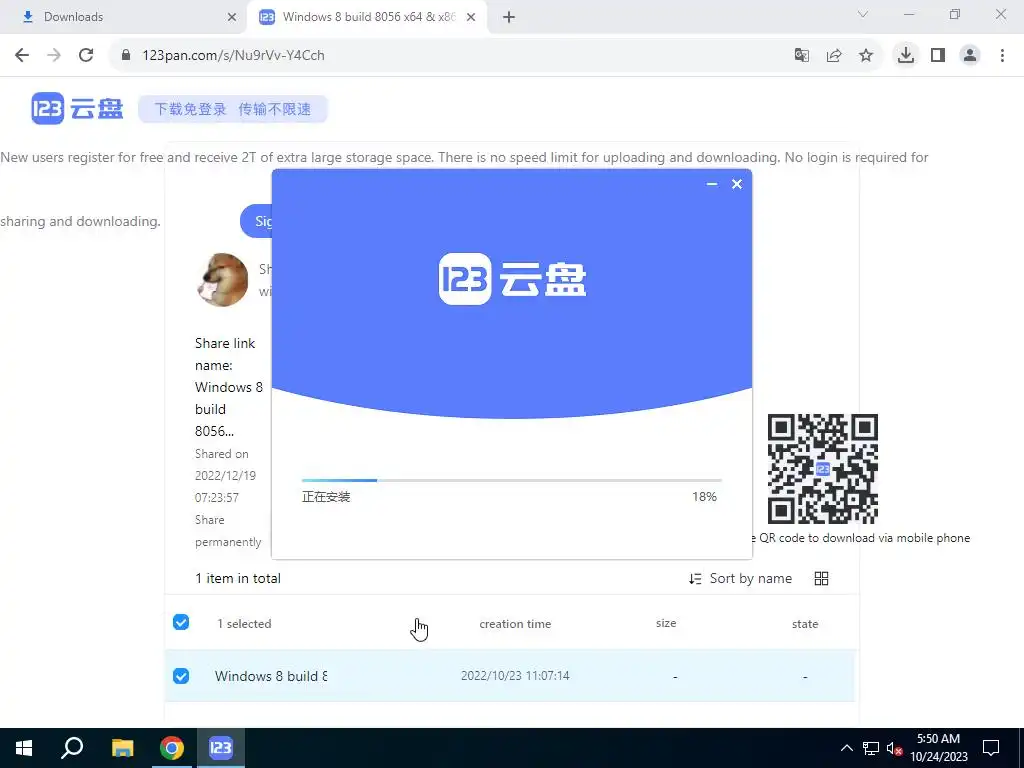
Task: Open Chrome three-dot menu
Action: [1002, 56]
